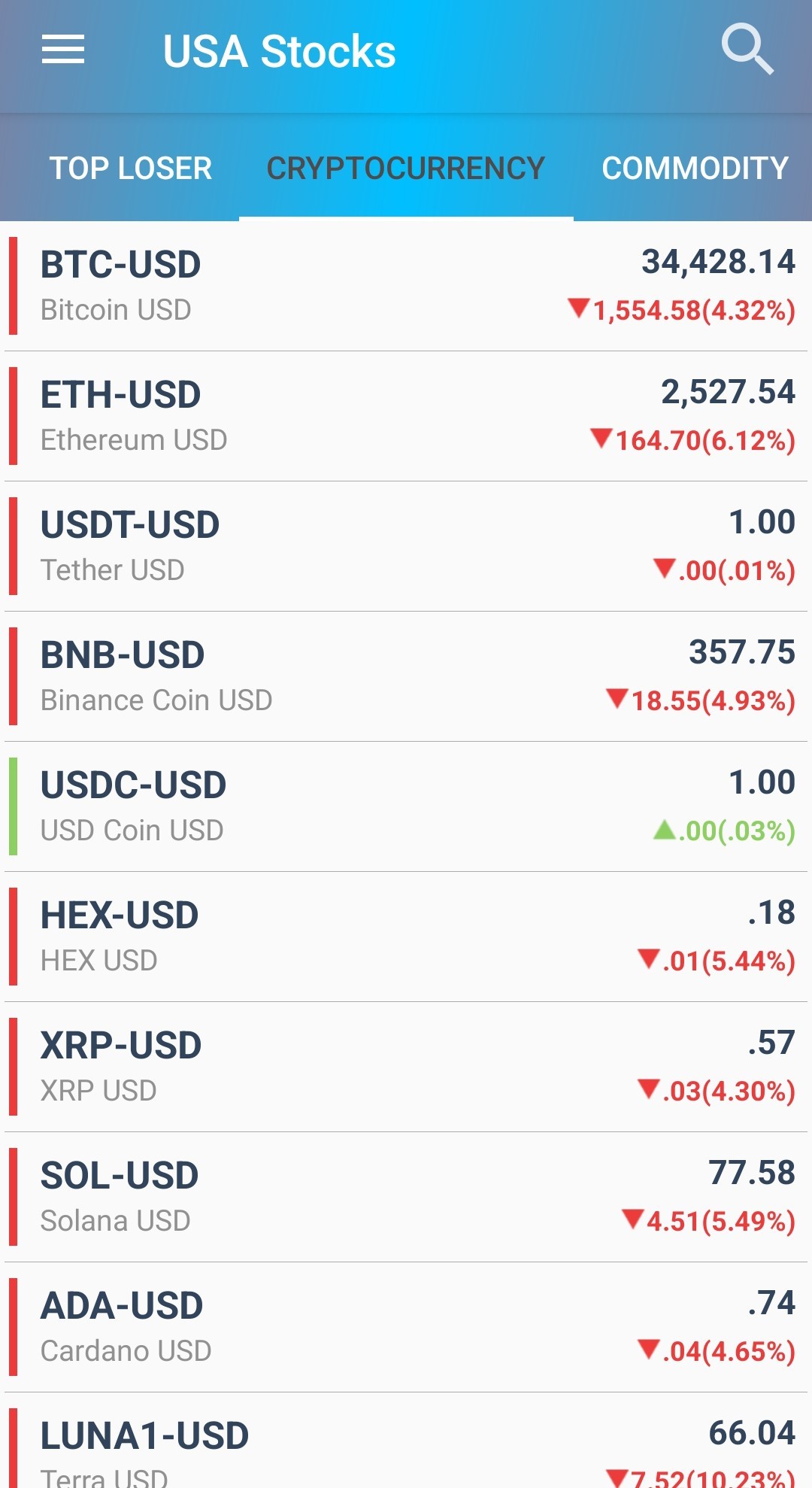Open the HEX-USD listing
This screenshot has width=812, height=1488.
(x=406, y=937)
